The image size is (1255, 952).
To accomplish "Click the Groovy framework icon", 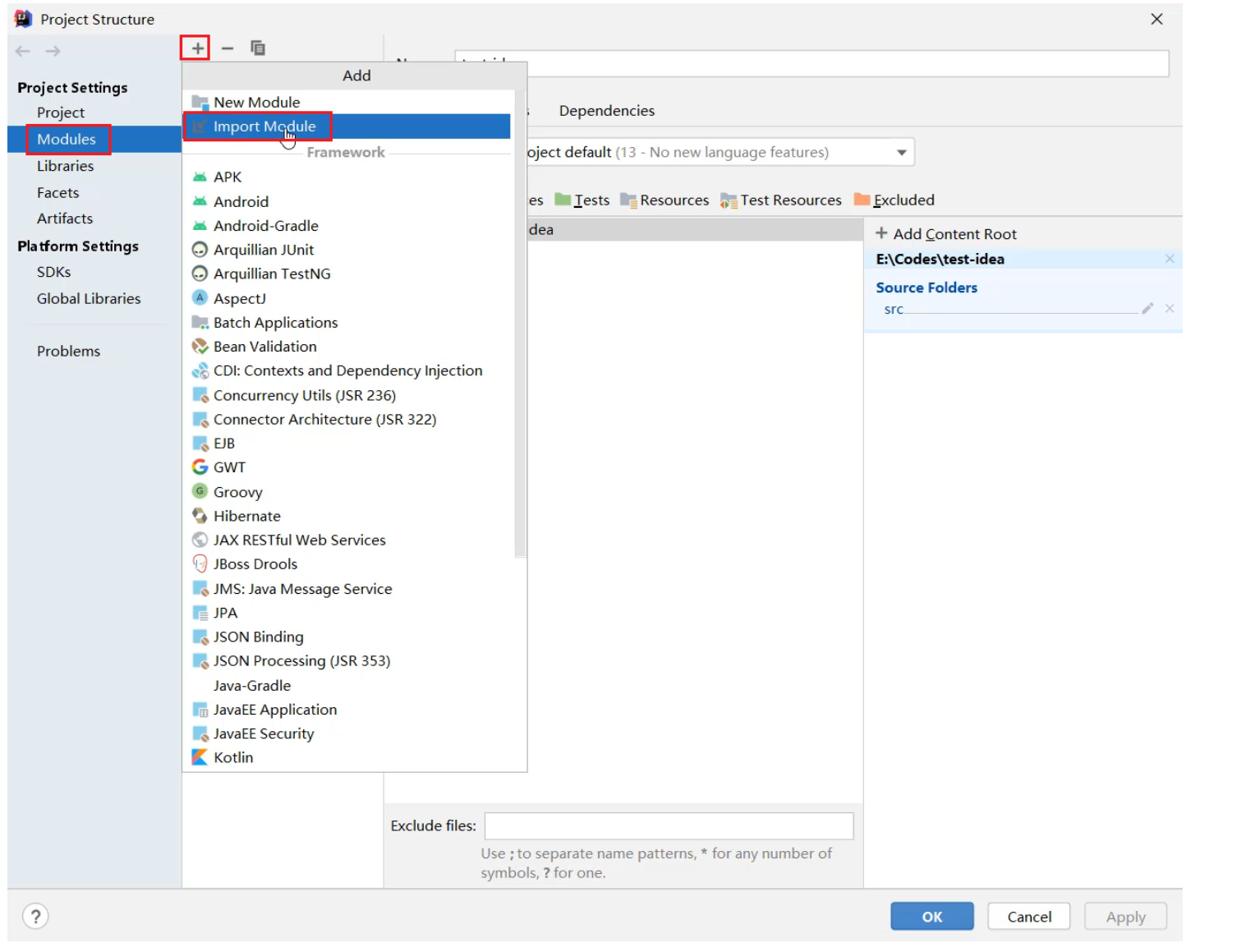I will click(x=200, y=491).
